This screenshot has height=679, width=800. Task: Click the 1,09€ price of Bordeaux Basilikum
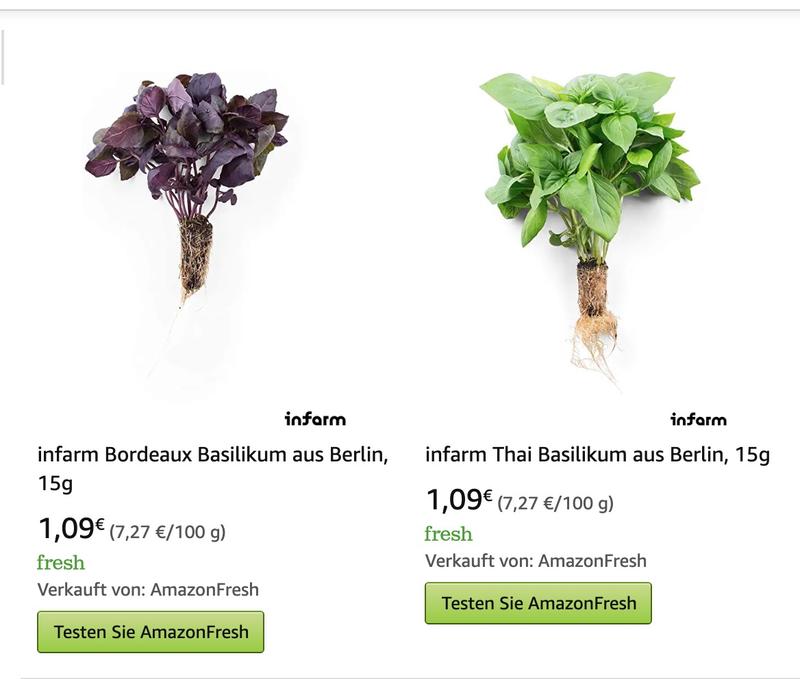pyautogui.click(x=71, y=528)
